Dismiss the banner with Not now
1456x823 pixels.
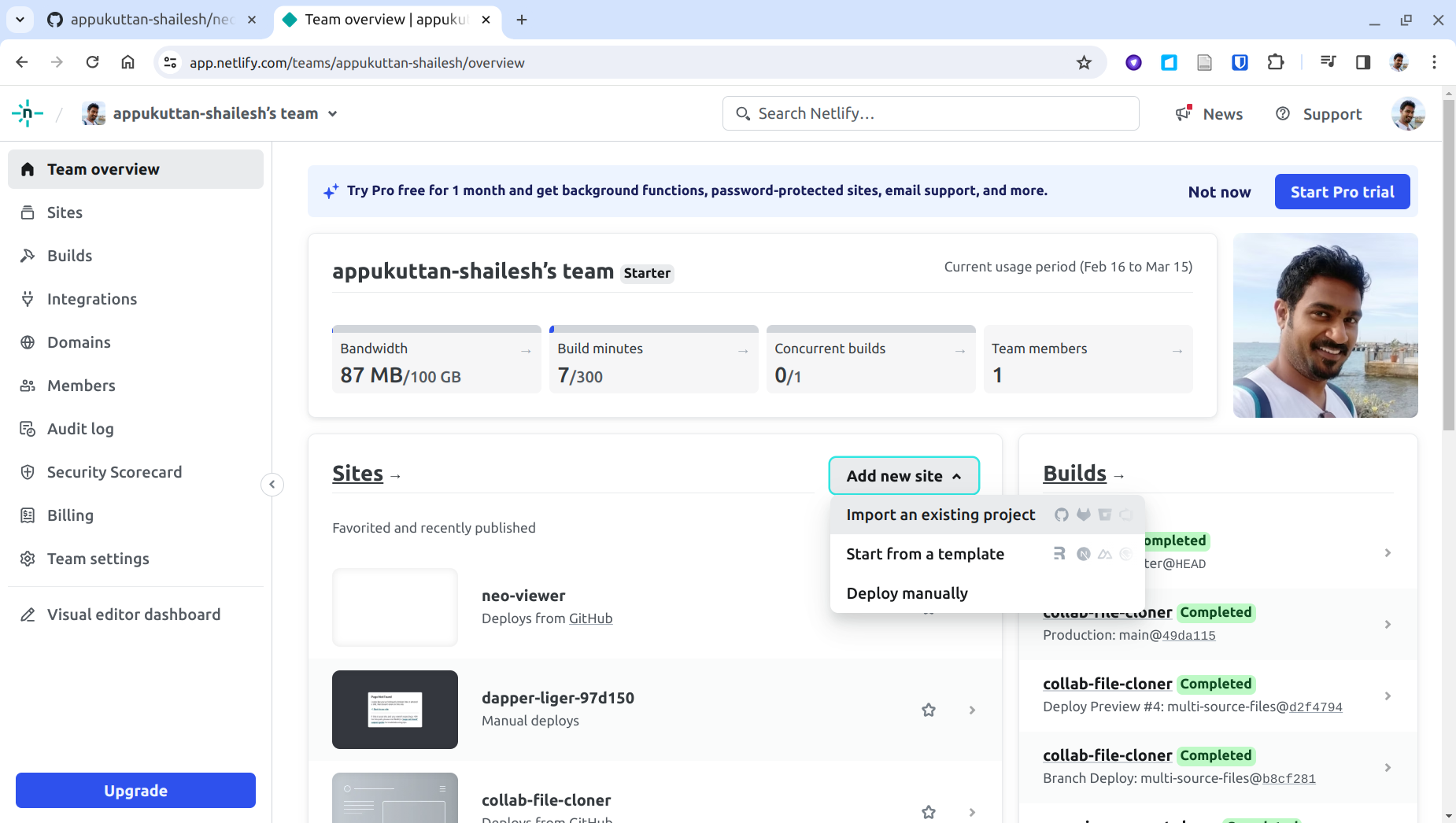[1219, 192]
